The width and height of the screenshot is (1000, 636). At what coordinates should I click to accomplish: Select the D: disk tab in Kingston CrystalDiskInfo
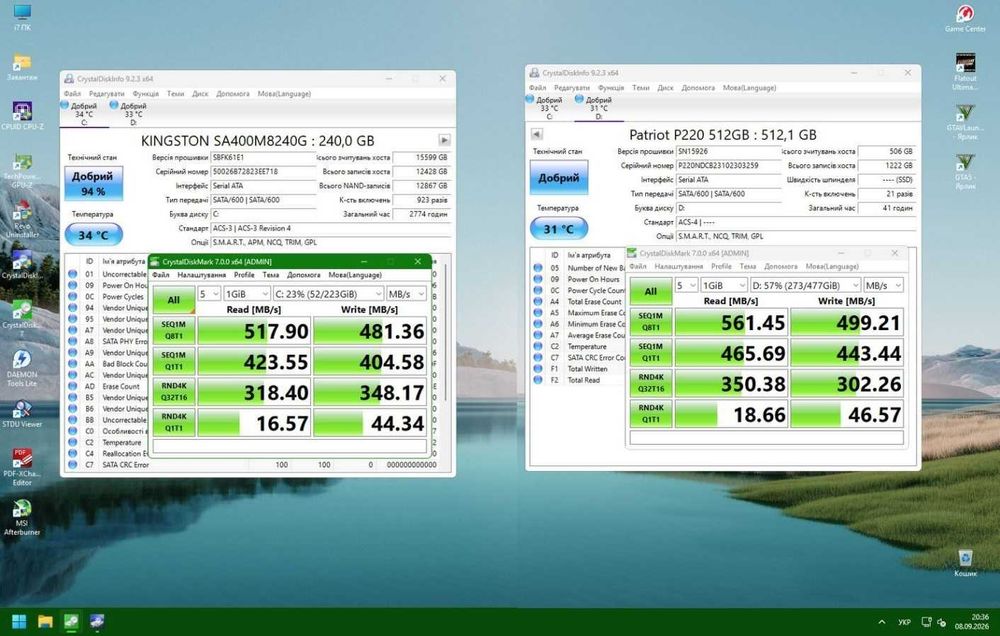point(128,113)
